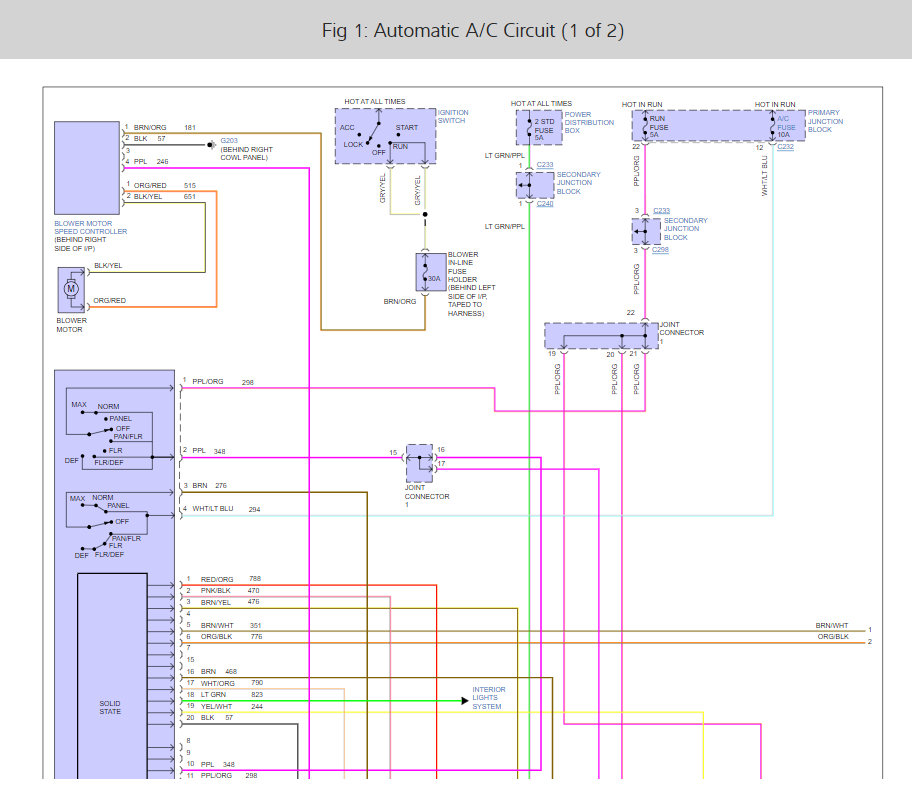
Task: Click the secondary junction block symbol above C240
Action: [x=535, y=186]
